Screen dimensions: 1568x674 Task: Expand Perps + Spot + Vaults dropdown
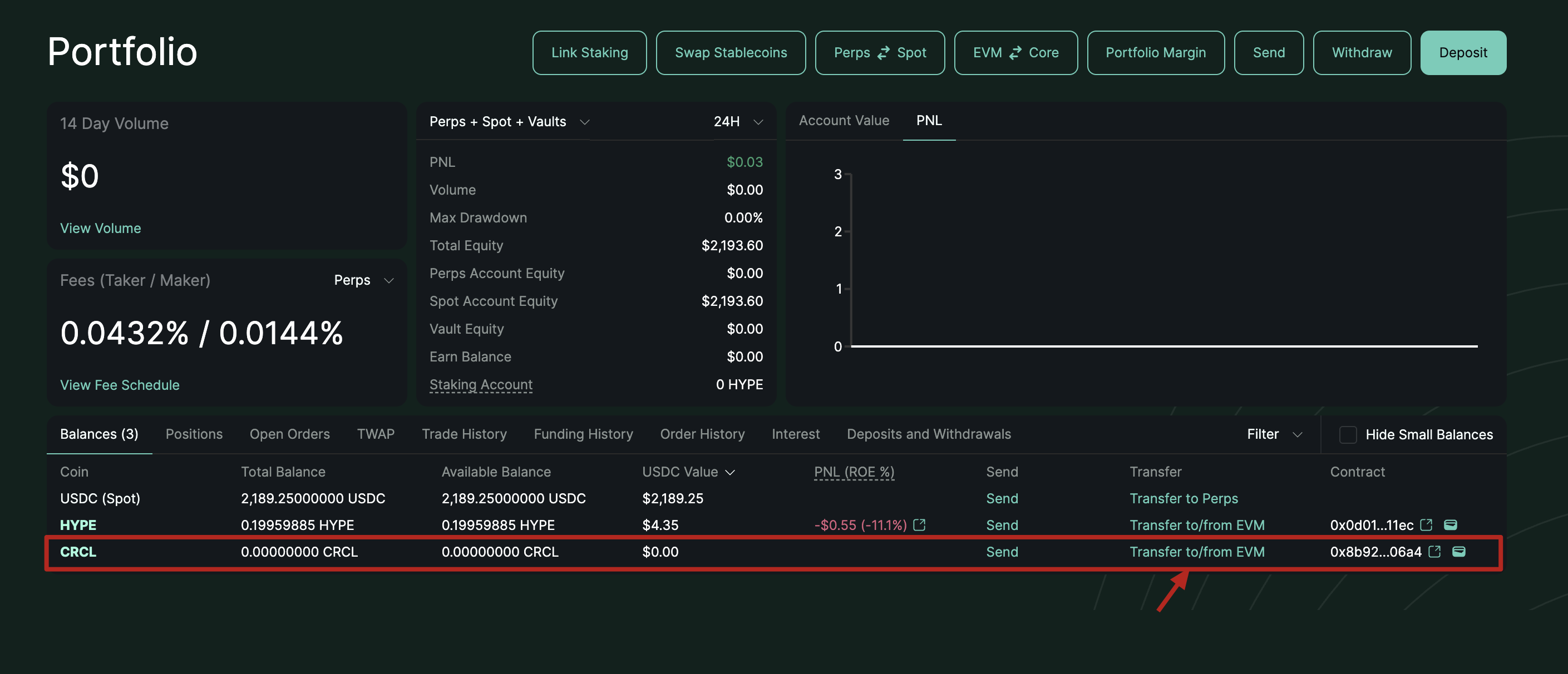click(584, 122)
